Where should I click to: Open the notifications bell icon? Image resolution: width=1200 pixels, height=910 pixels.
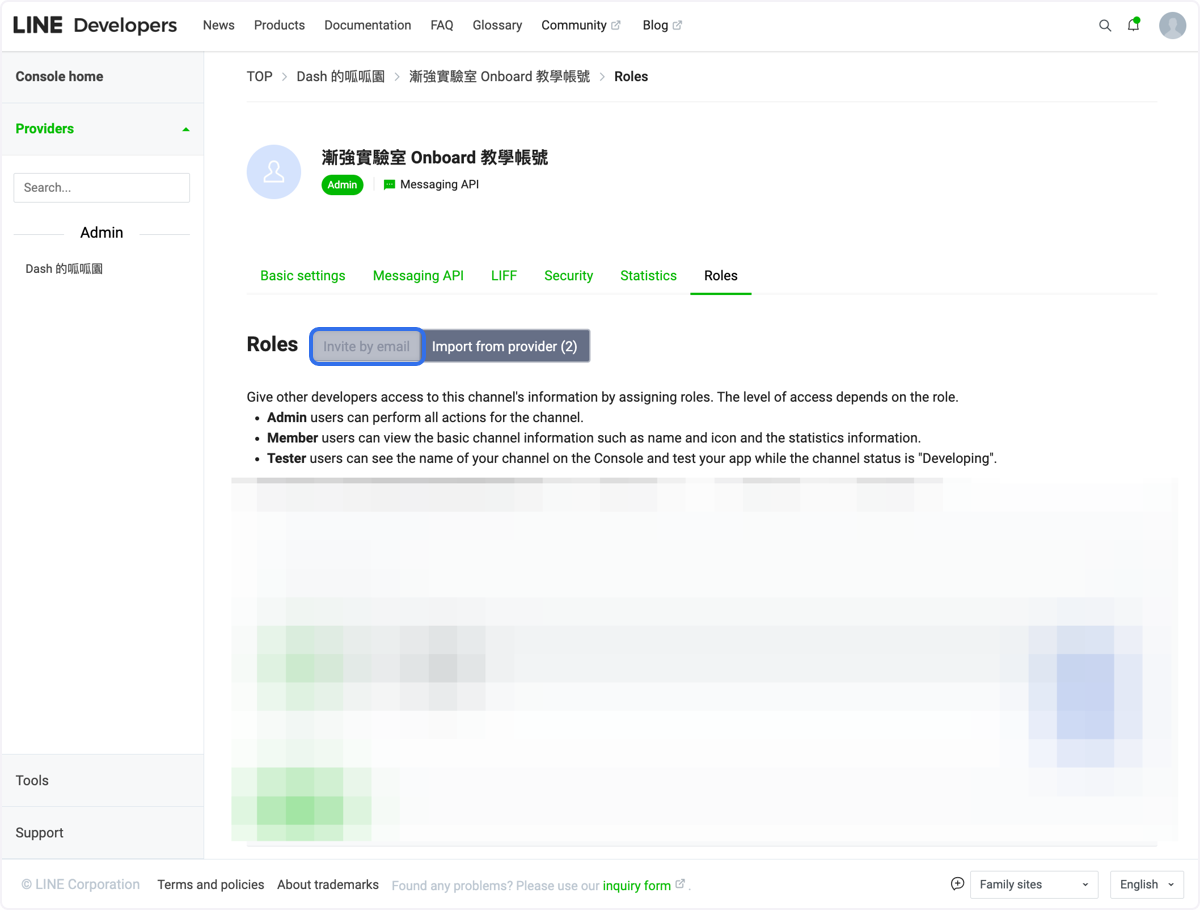pyautogui.click(x=1133, y=25)
